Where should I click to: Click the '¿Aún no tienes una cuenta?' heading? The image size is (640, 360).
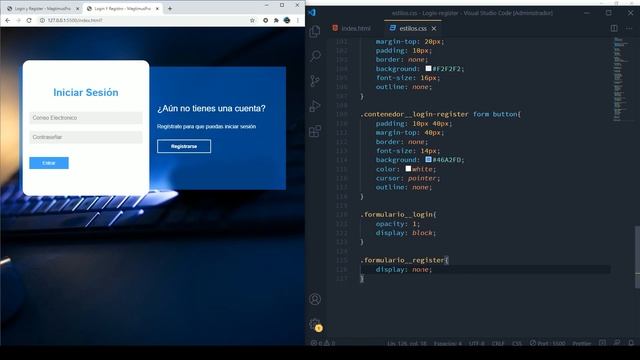(211, 109)
